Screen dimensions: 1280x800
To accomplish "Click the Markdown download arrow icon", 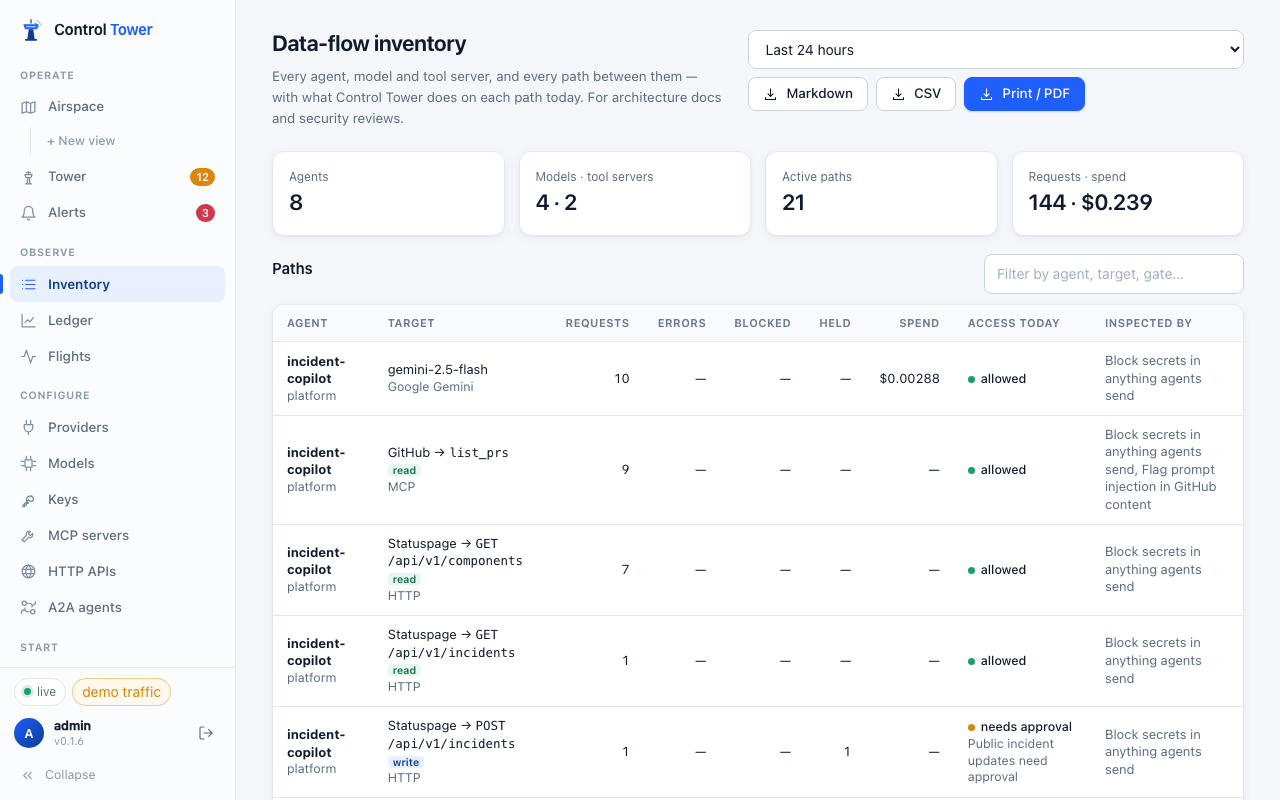I will [x=771, y=94].
